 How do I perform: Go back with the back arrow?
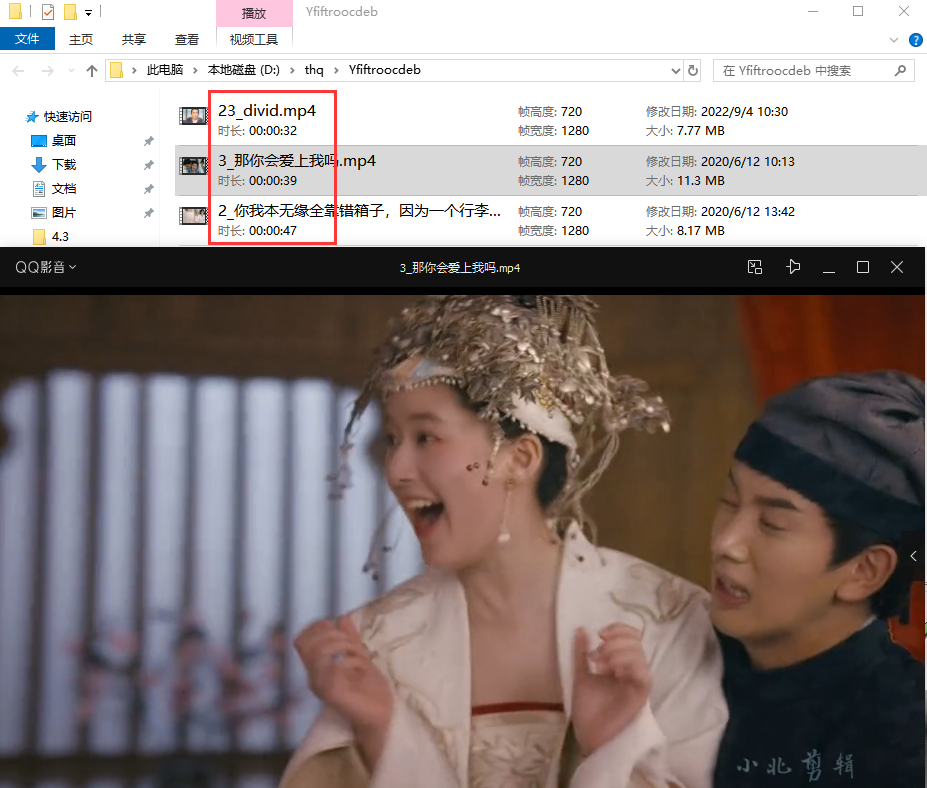18,71
